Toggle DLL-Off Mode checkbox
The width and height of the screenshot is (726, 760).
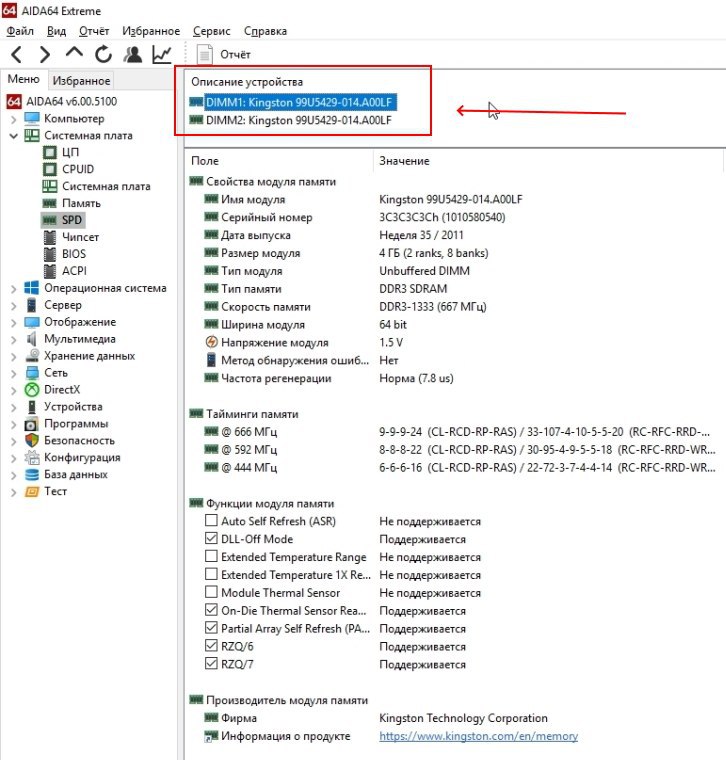pyautogui.click(x=211, y=538)
